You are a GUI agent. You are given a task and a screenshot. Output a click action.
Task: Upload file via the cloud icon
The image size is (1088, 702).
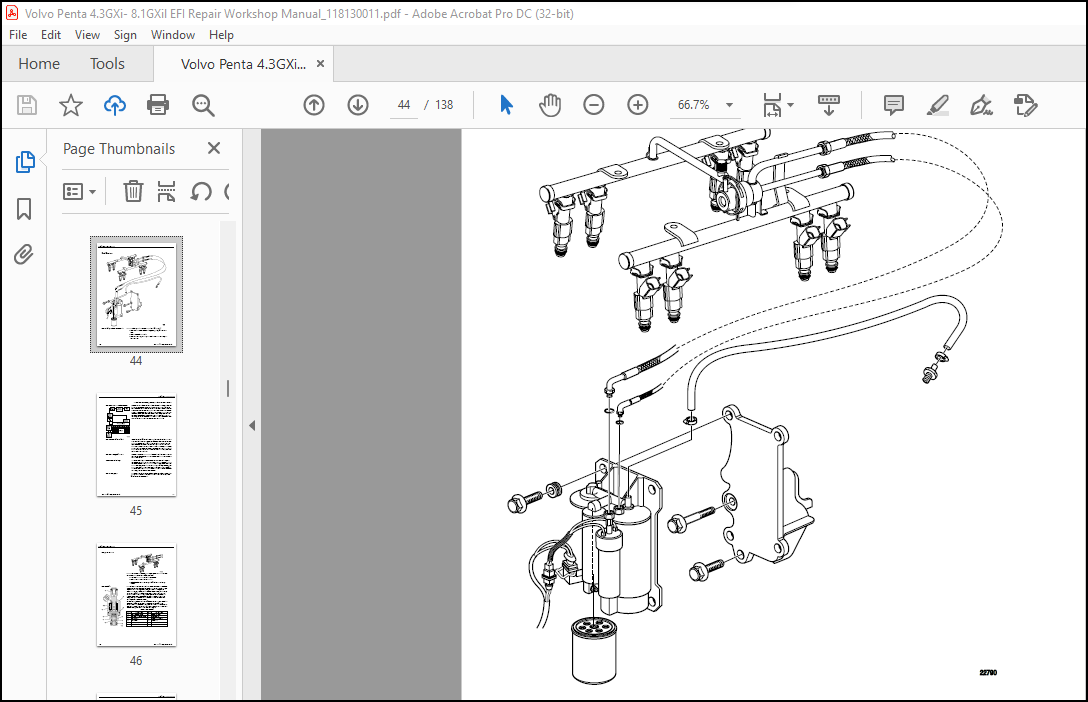click(x=114, y=105)
